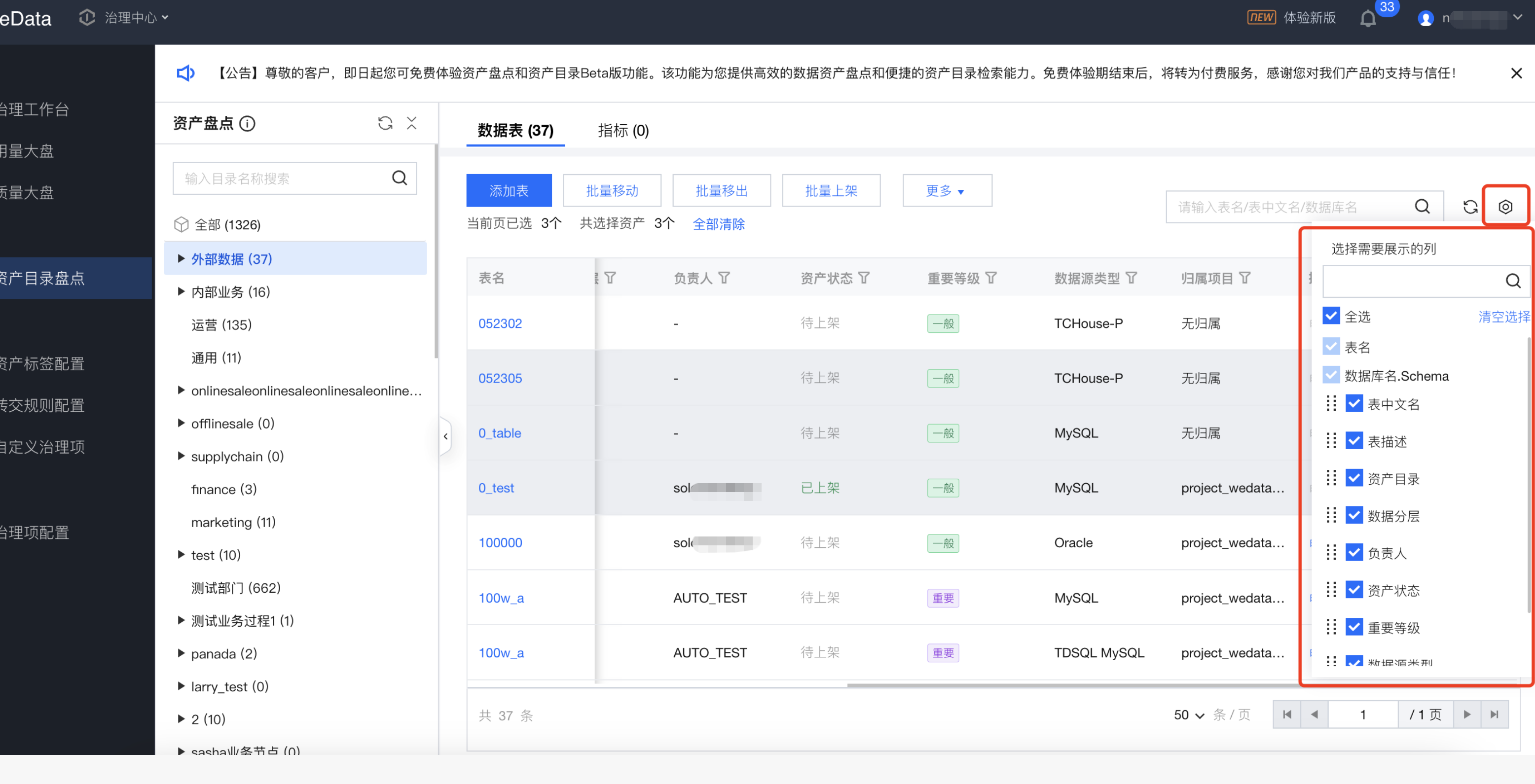Click the table list refresh icon
1535x784 pixels.
coord(1470,207)
